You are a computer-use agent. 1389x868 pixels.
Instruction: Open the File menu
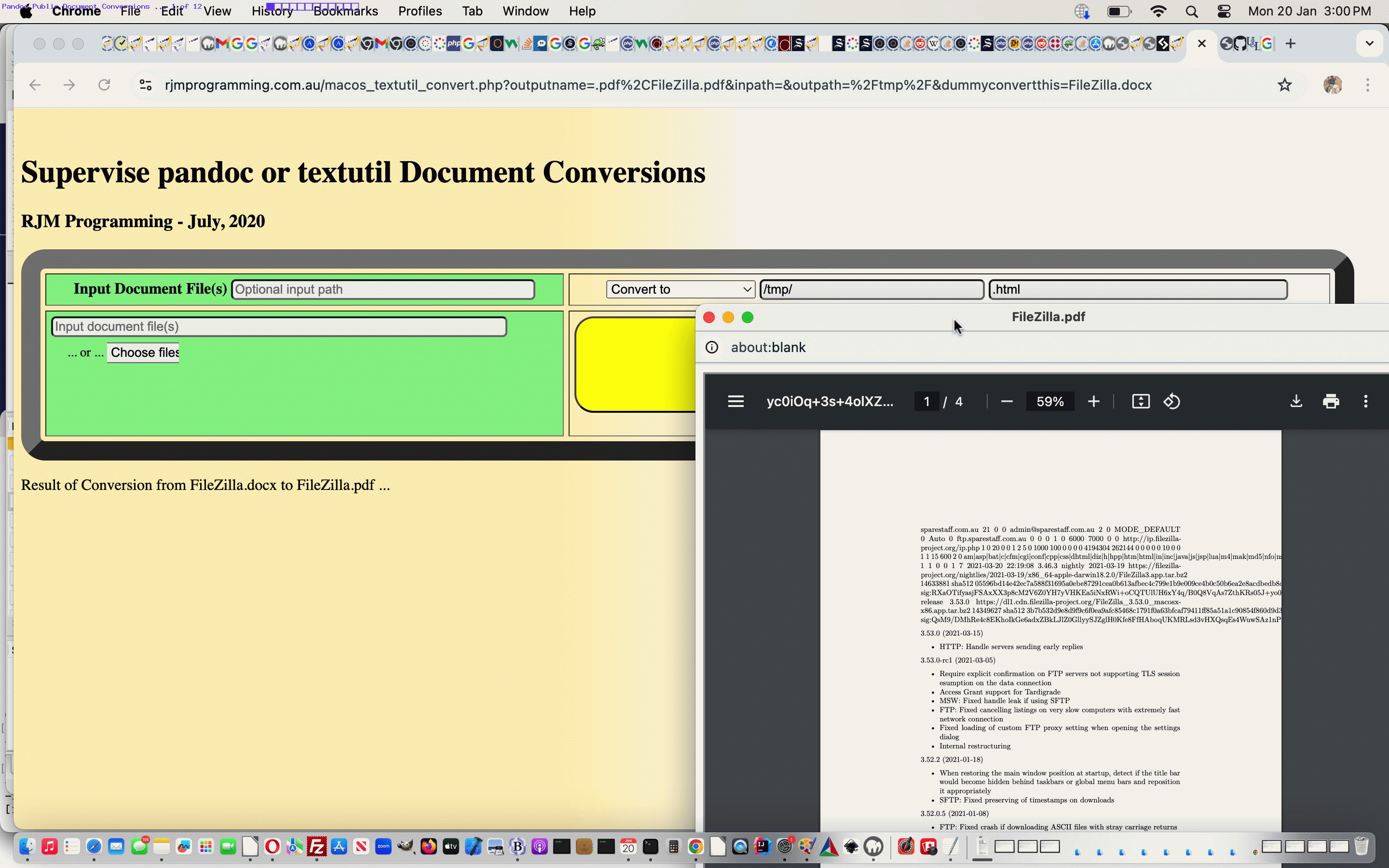click(130, 12)
